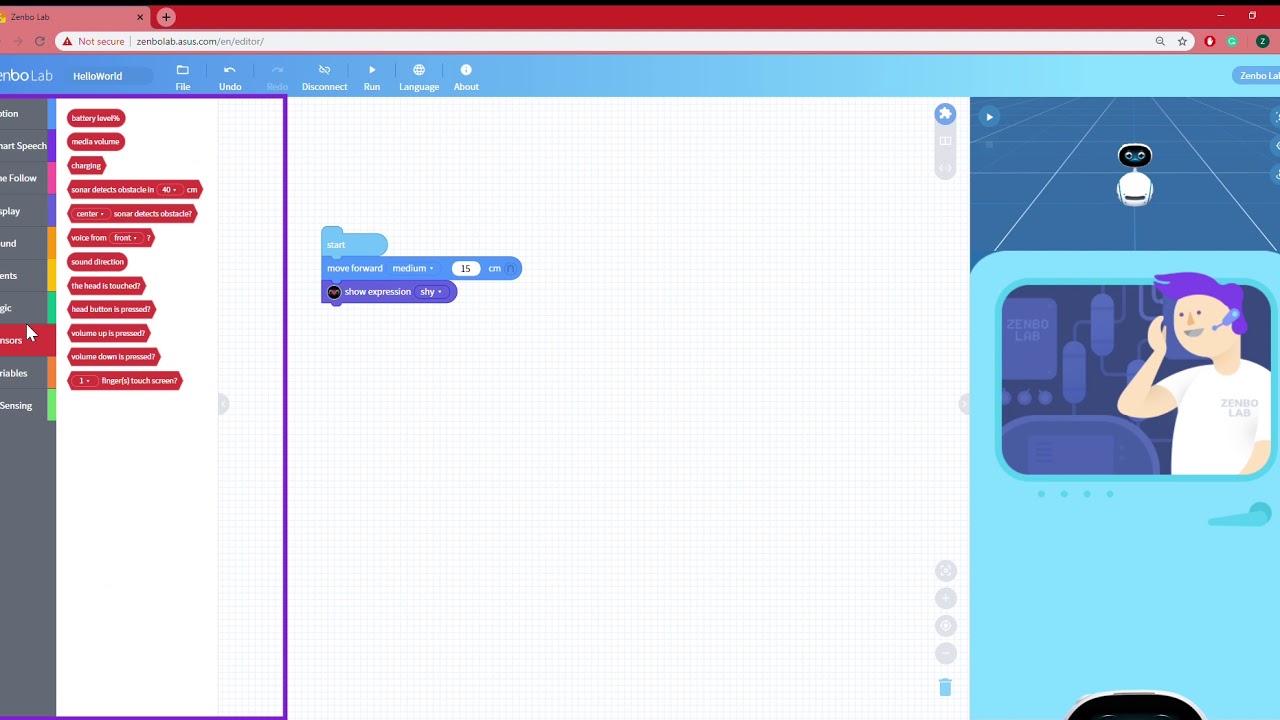Open the File menu
The image size is (1280, 720).
pos(182,77)
